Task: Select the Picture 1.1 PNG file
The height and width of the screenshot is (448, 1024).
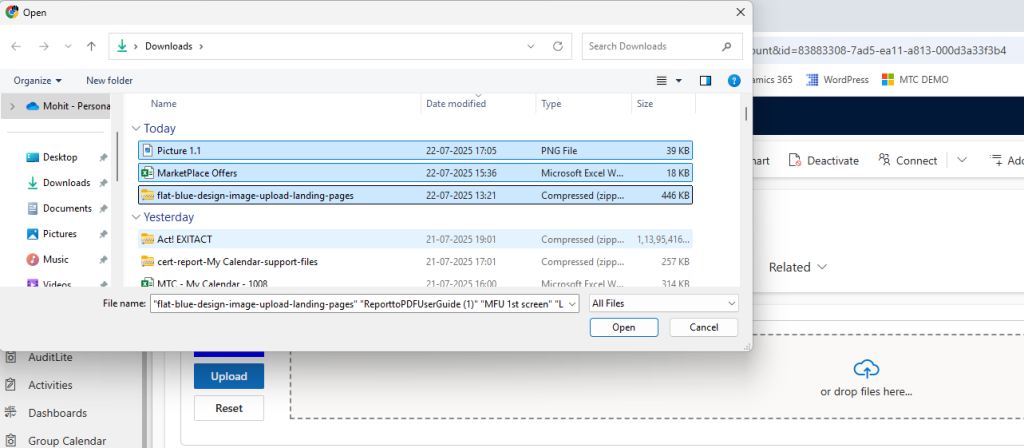Action: point(179,150)
